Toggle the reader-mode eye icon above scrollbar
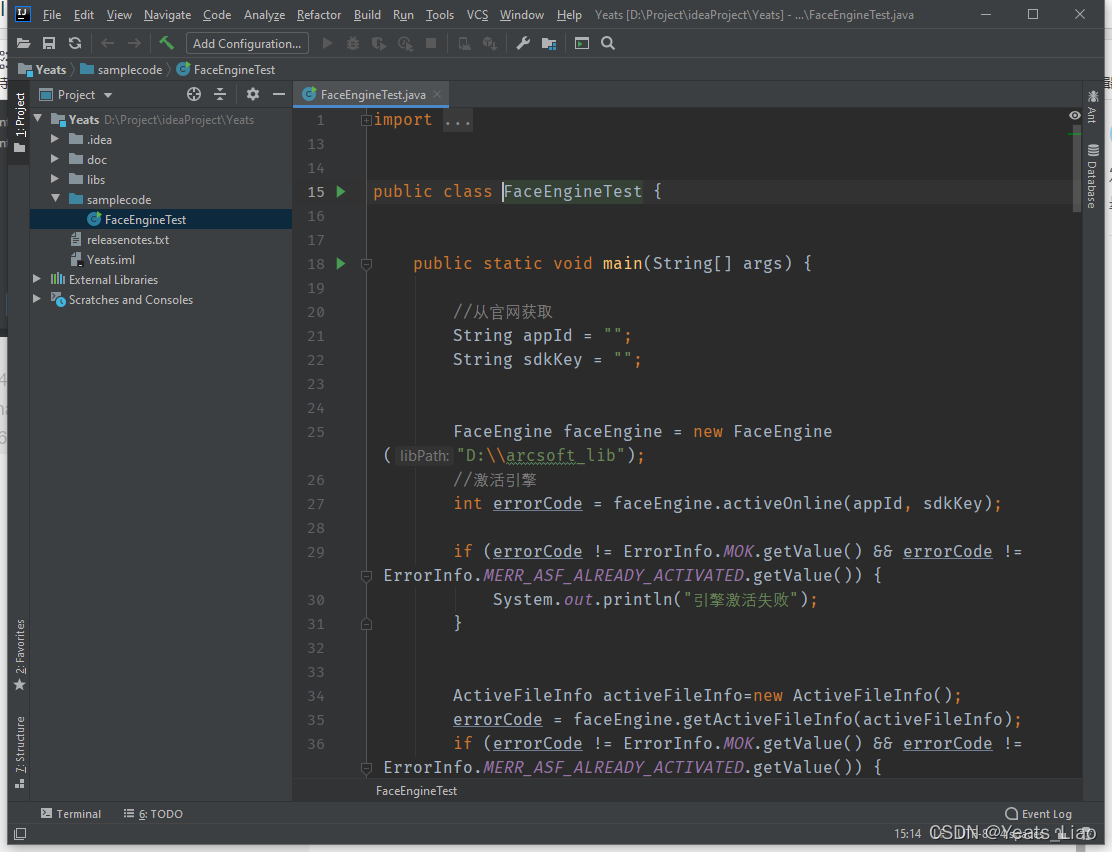Screen dimensions: 1112x852 (x=1075, y=116)
